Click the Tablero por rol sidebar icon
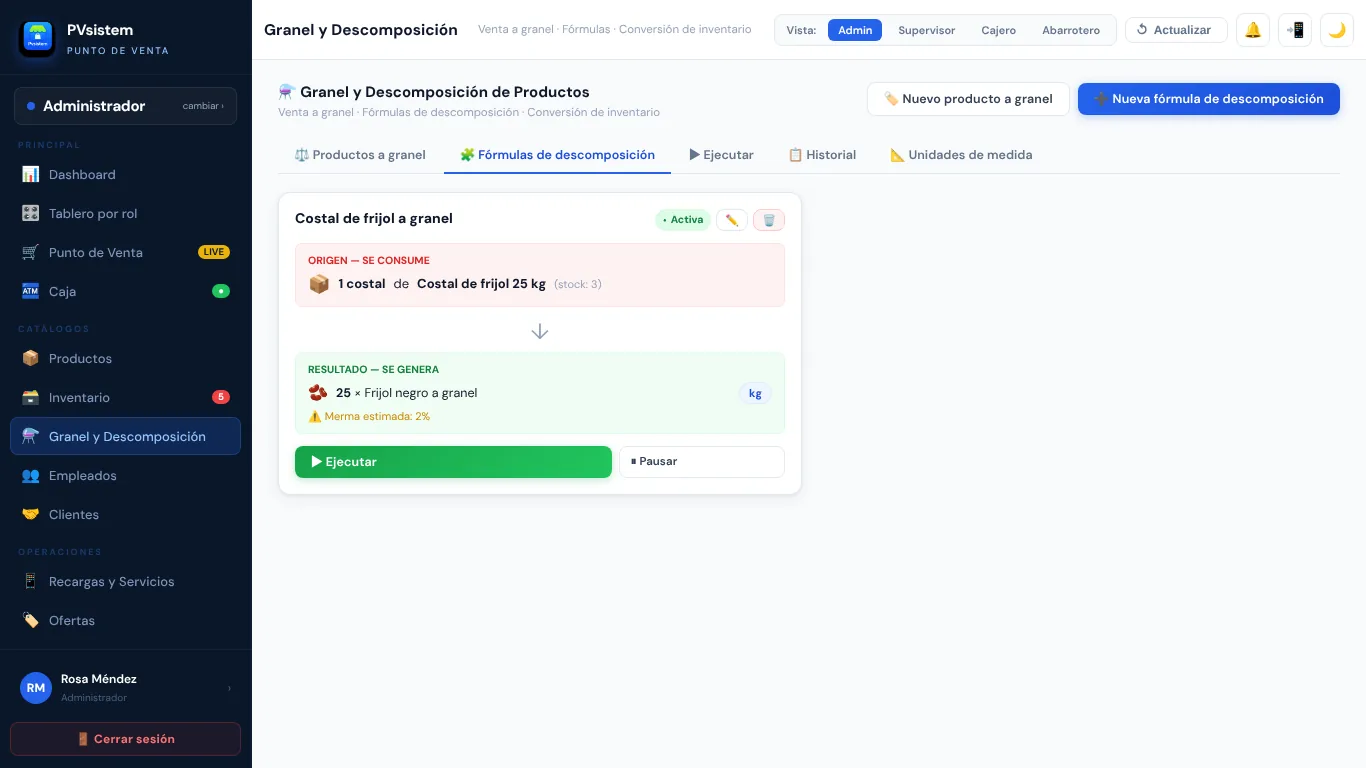The width and height of the screenshot is (1366, 768). pyautogui.click(x=30, y=214)
